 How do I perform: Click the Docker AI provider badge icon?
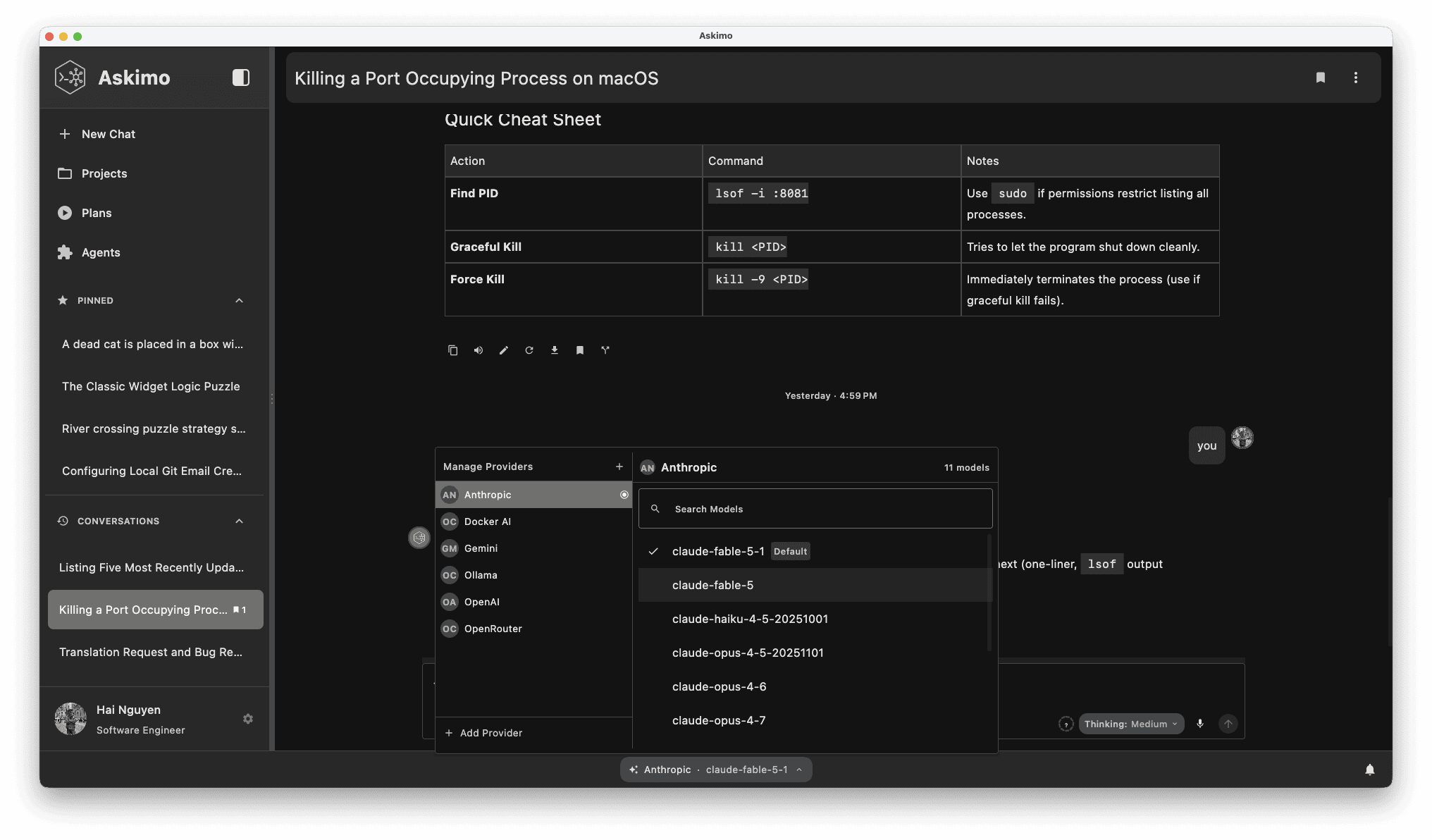pyautogui.click(x=450, y=521)
